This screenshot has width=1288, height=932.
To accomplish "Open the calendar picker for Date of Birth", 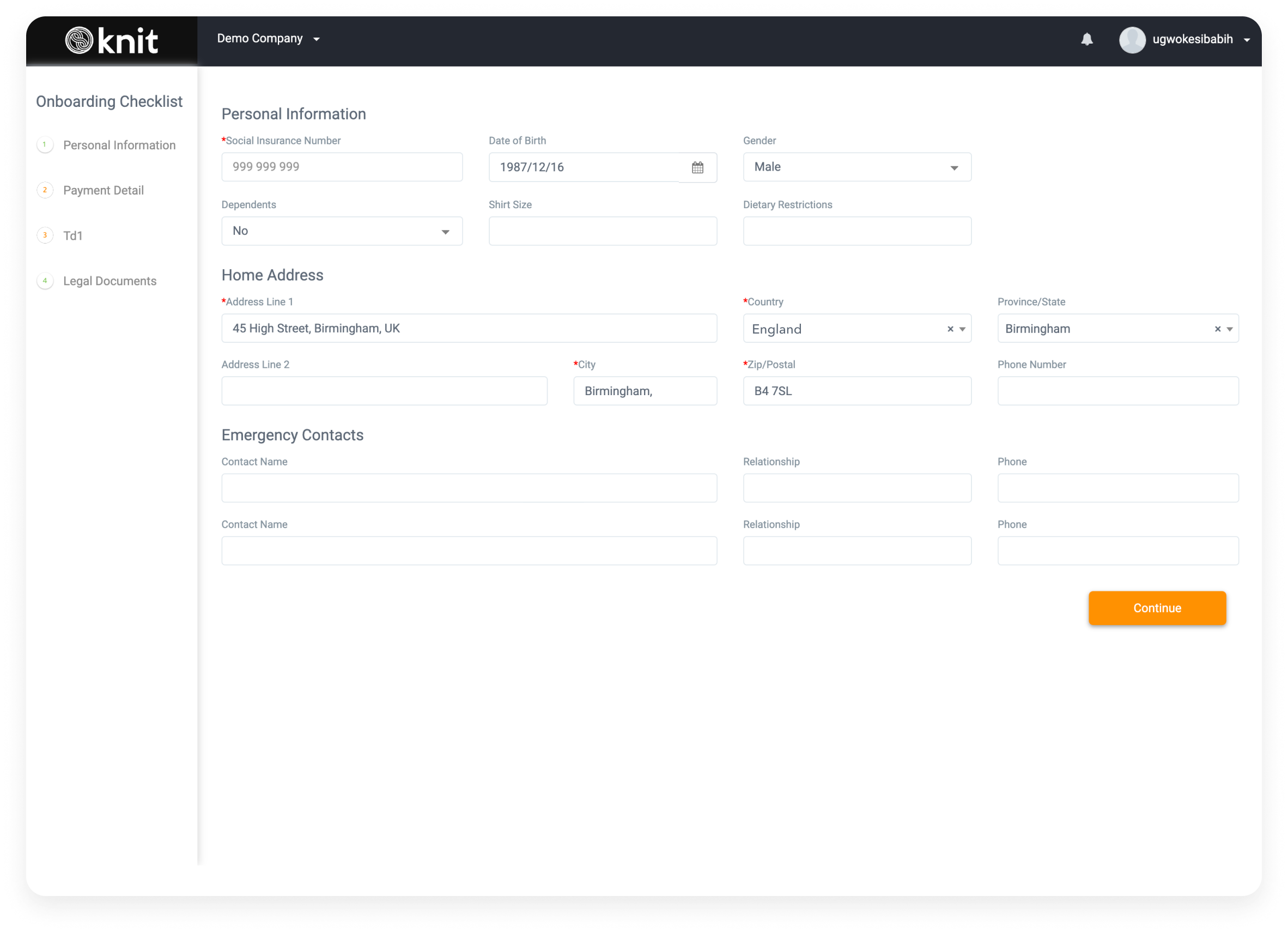I will coord(698,167).
